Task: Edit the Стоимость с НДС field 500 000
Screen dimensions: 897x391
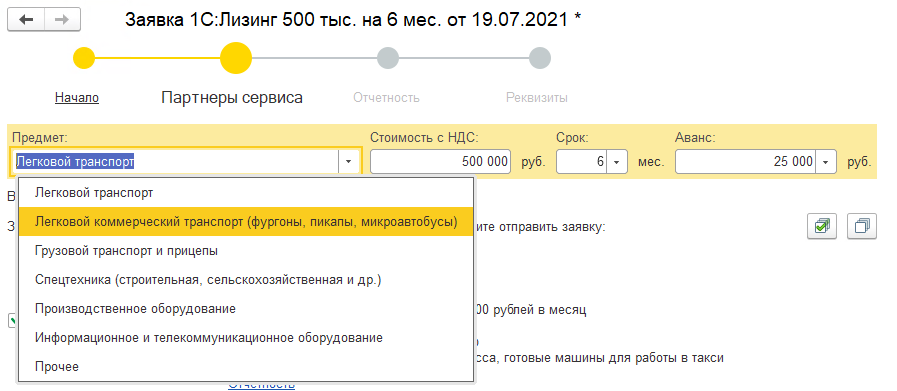Action: (x=440, y=162)
